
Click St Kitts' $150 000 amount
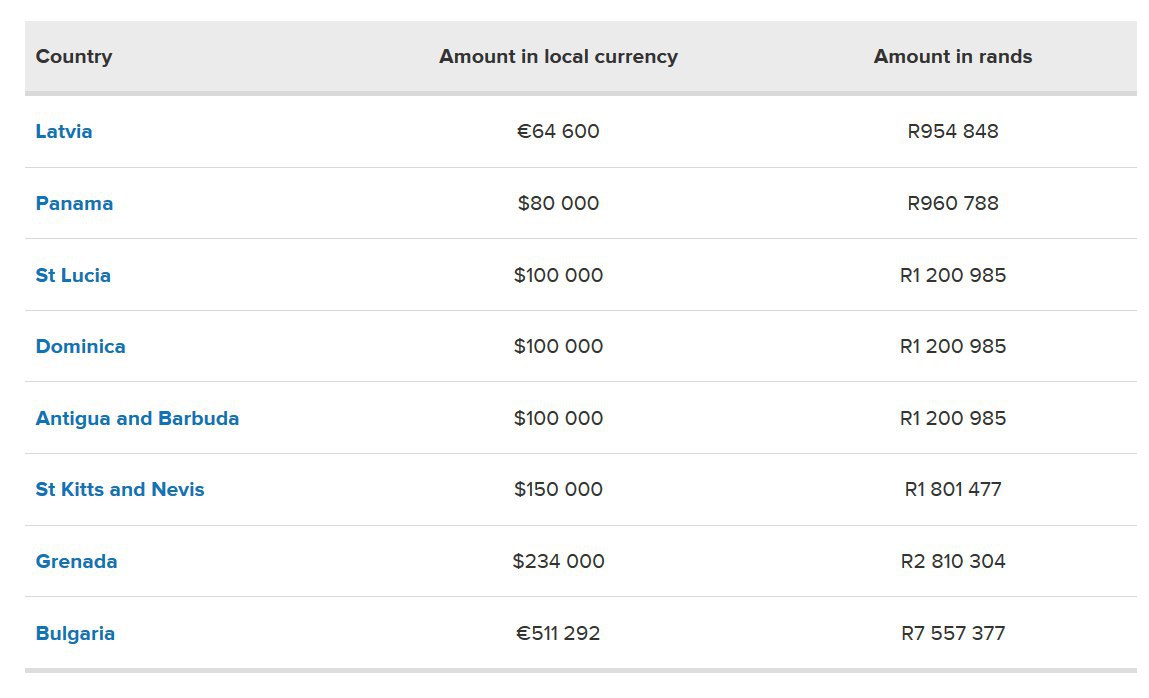558,489
